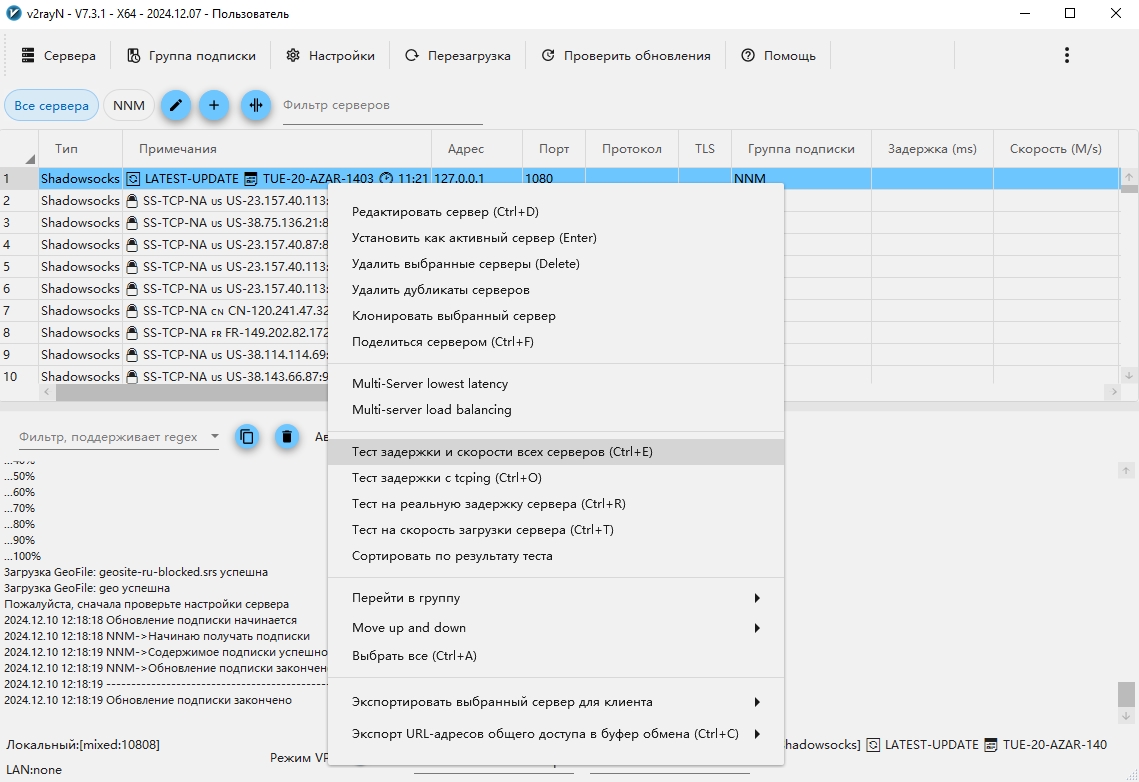Viewport: 1139px width, 782px height.
Task: Click the 1080 port cell
Action: tap(554, 179)
